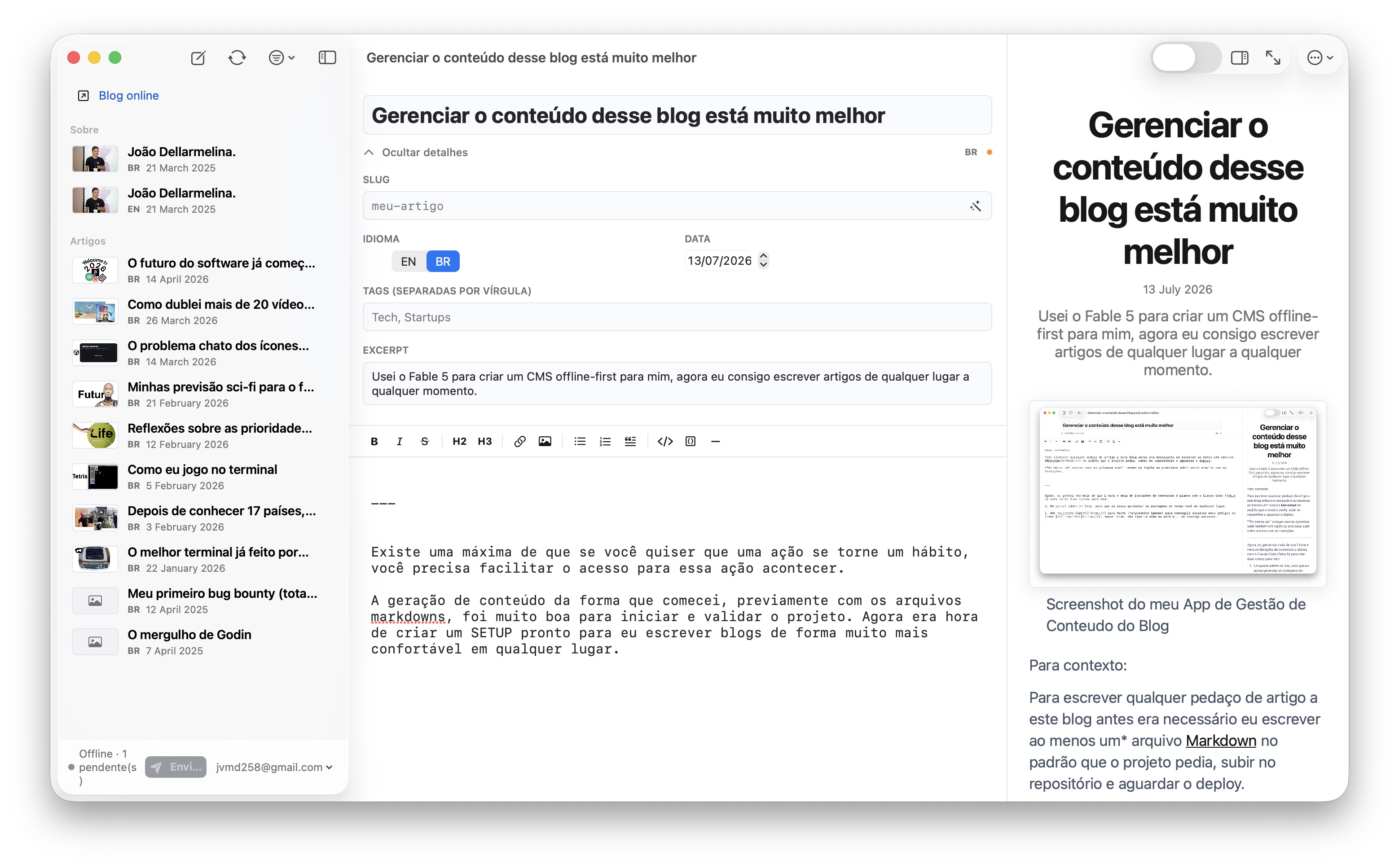Apply bold formatting in editor toolbar
This screenshot has height=868, width=1399.
pyautogui.click(x=374, y=441)
